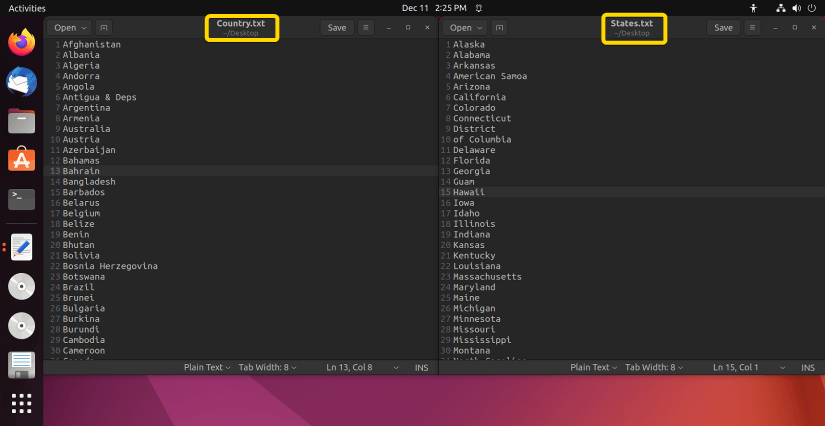825x426 pixels.
Task: Click the Bangladesh line
Action: 89,181
